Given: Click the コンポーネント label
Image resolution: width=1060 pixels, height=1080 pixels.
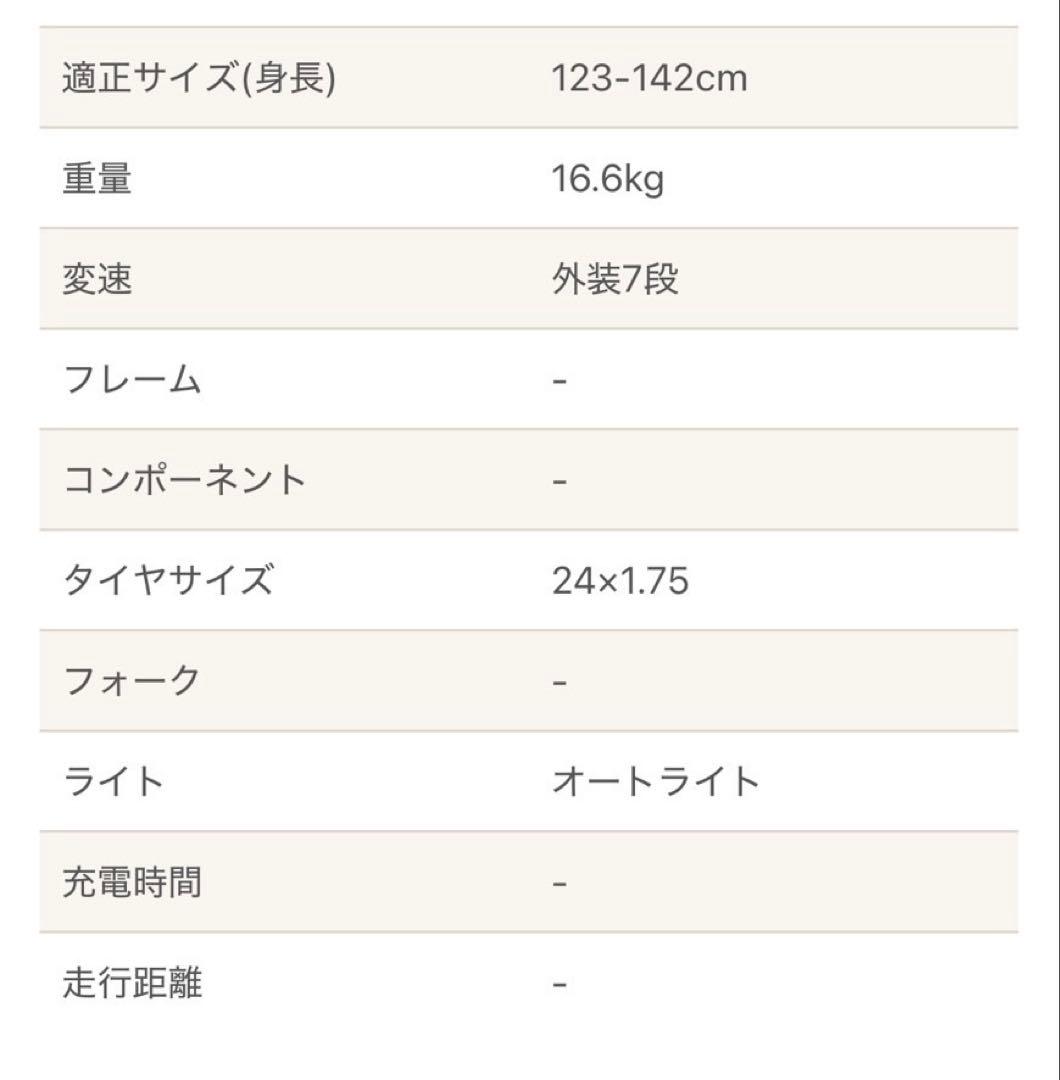Looking at the screenshot, I should [184, 480].
